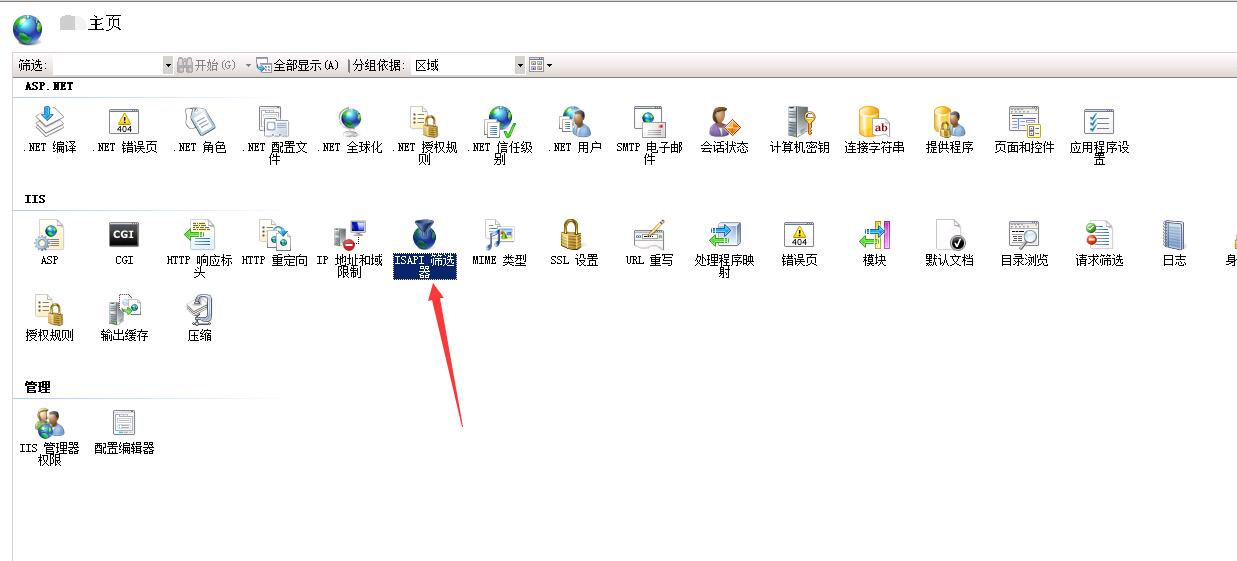Image resolution: width=1237 pixels, height=561 pixels.
Task: Open the 连接字符串 icon
Action: coord(874,123)
